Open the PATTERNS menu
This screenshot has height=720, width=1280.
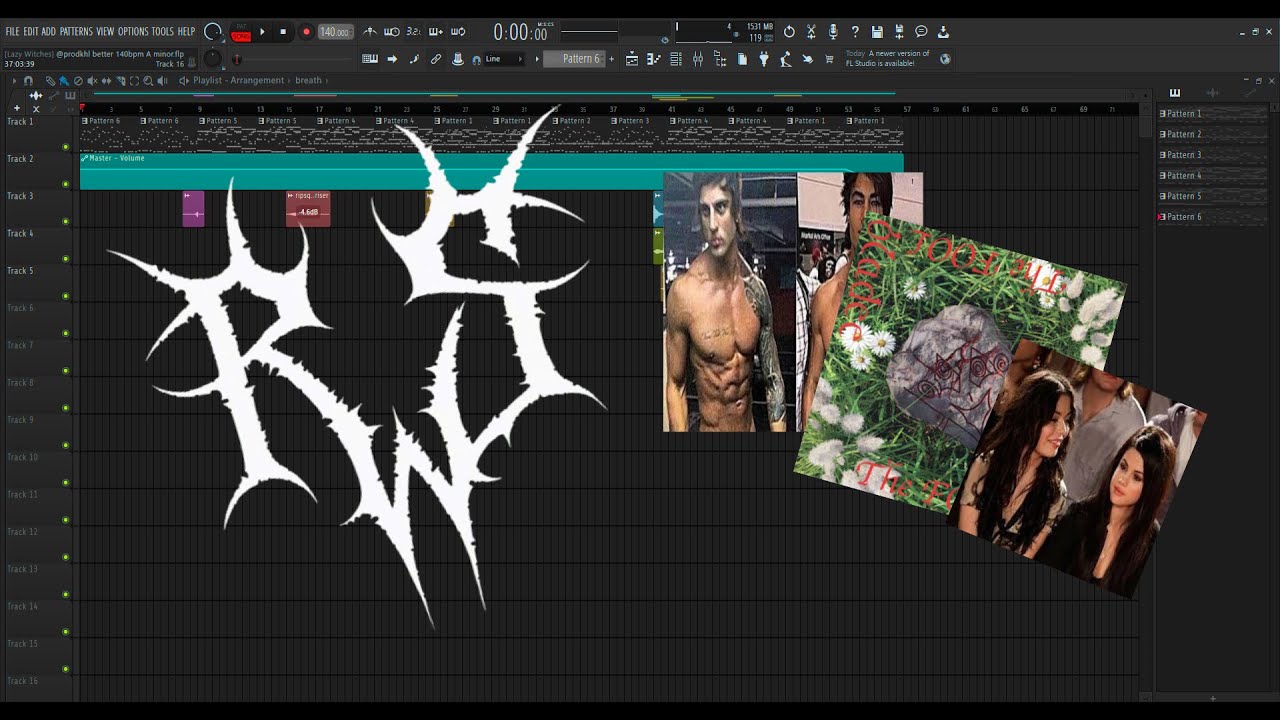(76, 32)
